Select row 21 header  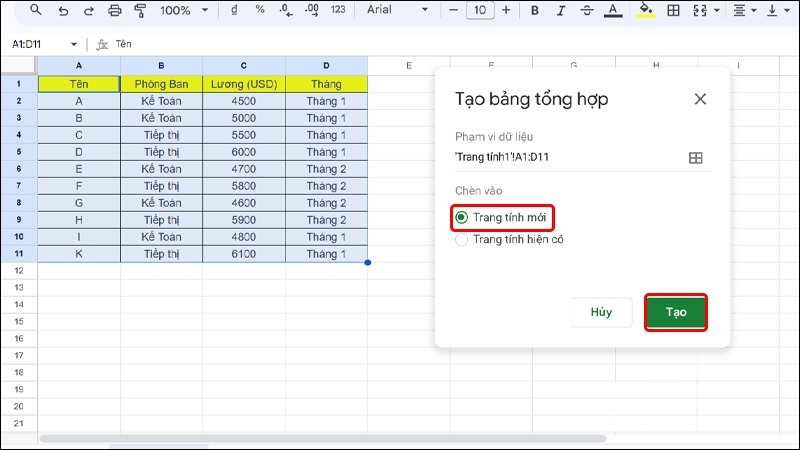point(18,423)
